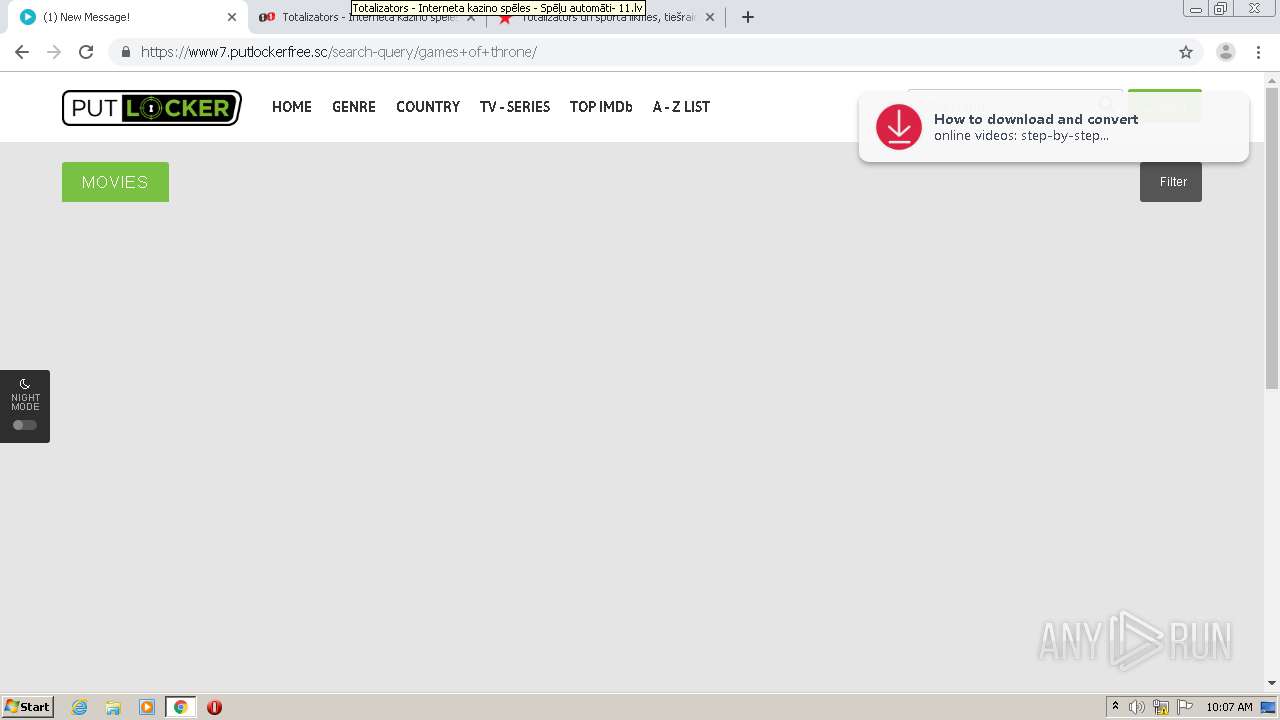This screenshot has height=720, width=1280.
Task: Click the browser Forward arrow
Action: [54, 52]
